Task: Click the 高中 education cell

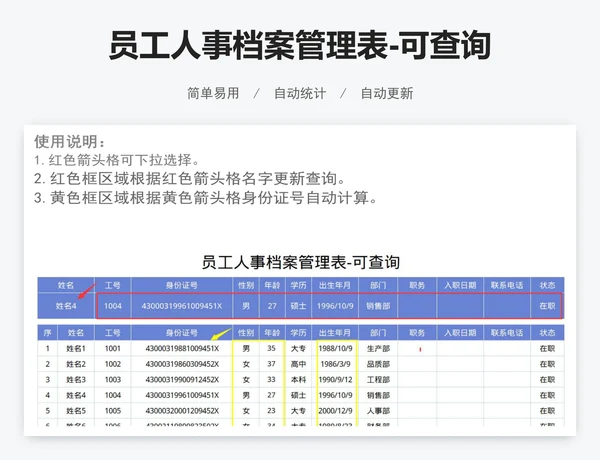Action: [298, 364]
